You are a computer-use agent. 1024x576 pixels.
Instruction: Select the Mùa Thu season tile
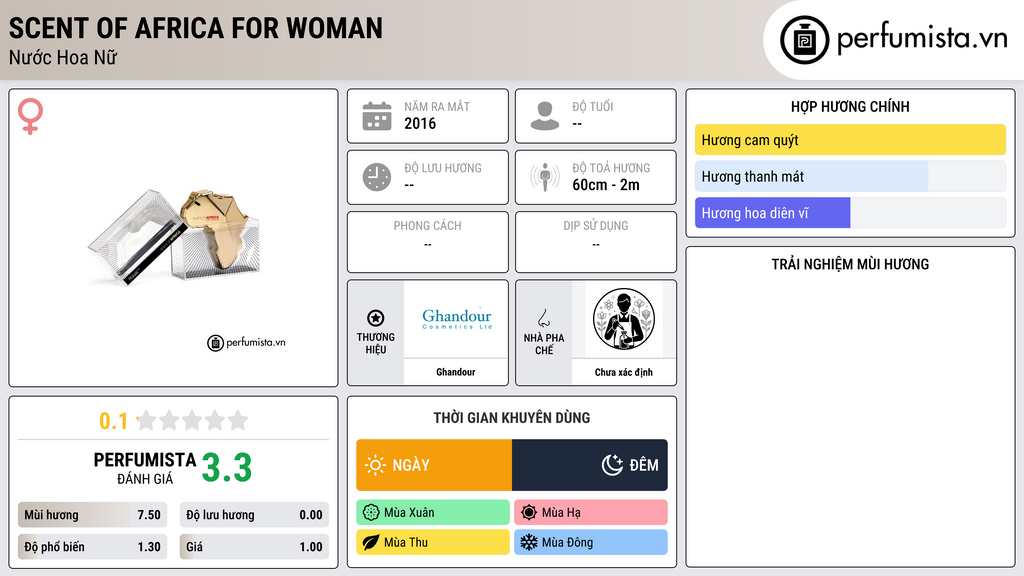click(433, 542)
